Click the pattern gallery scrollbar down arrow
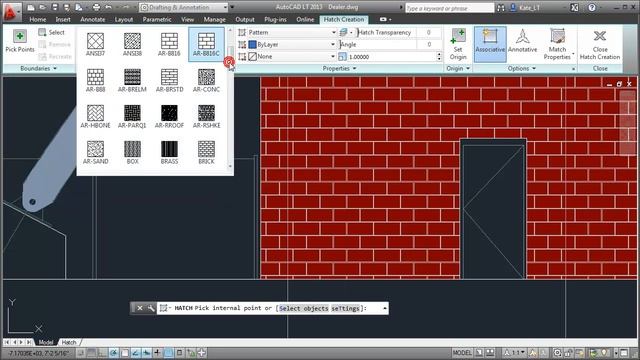This screenshot has height=360, width=640. [x=230, y=166]
